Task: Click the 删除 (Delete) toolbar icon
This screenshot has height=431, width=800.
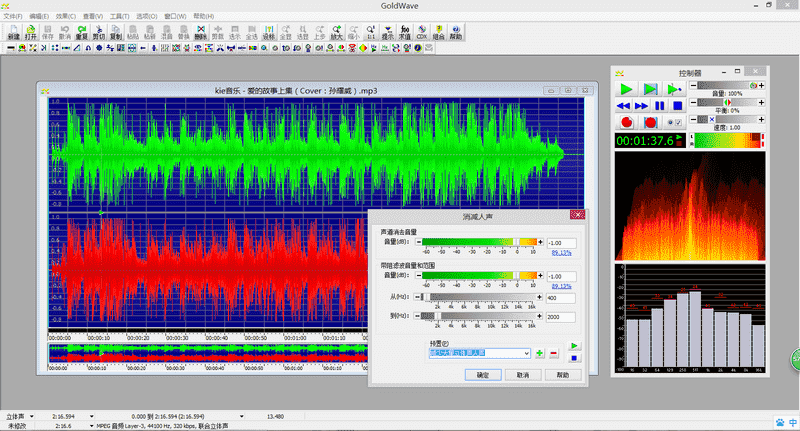Action: tap(201, 32)
